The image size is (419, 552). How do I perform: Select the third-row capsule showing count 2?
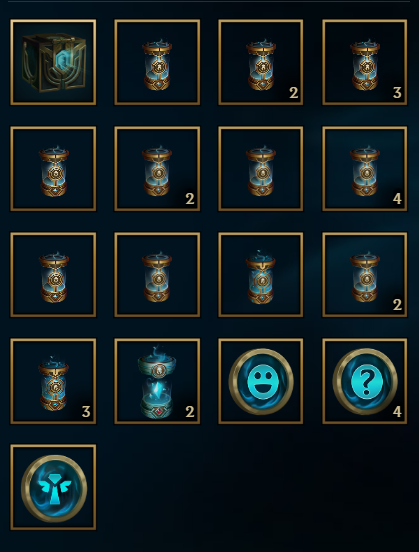click(x=365, y=275)
